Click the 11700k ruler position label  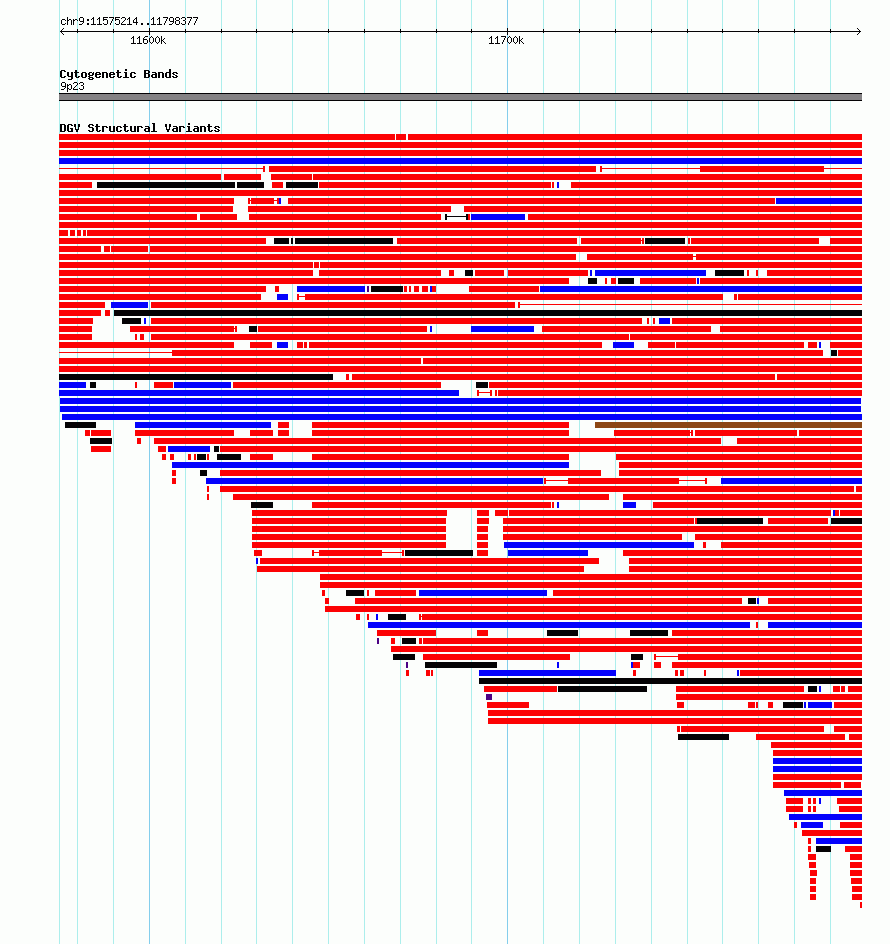(506, 40)
